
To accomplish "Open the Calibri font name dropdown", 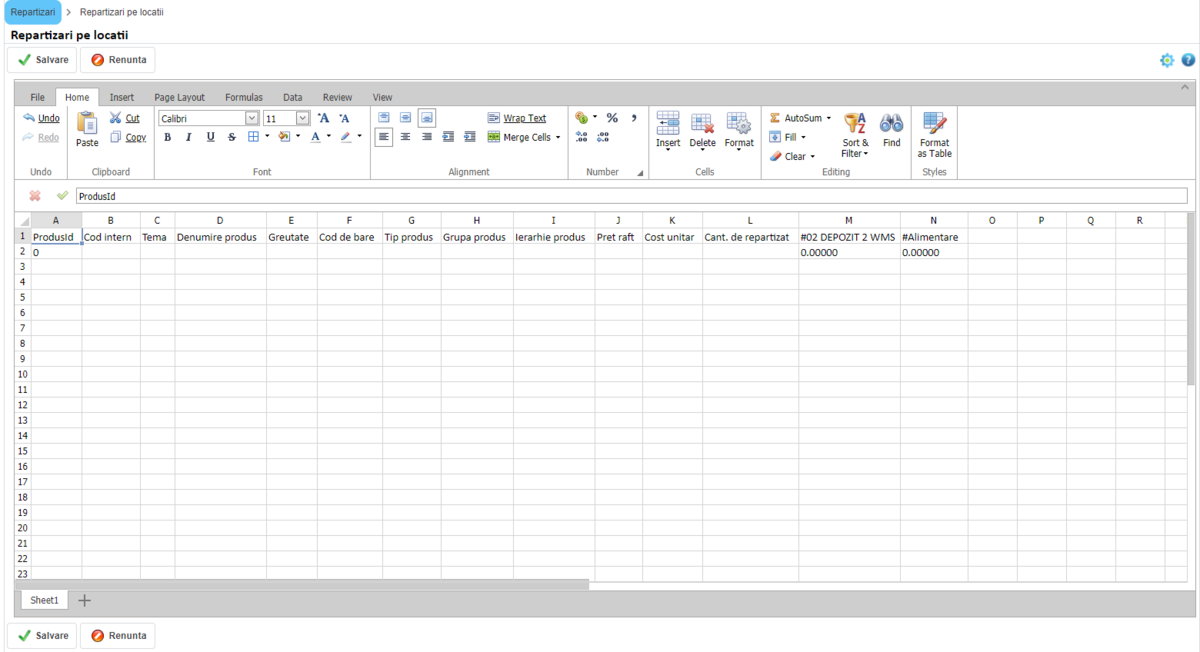I will (x=252, y=118).
